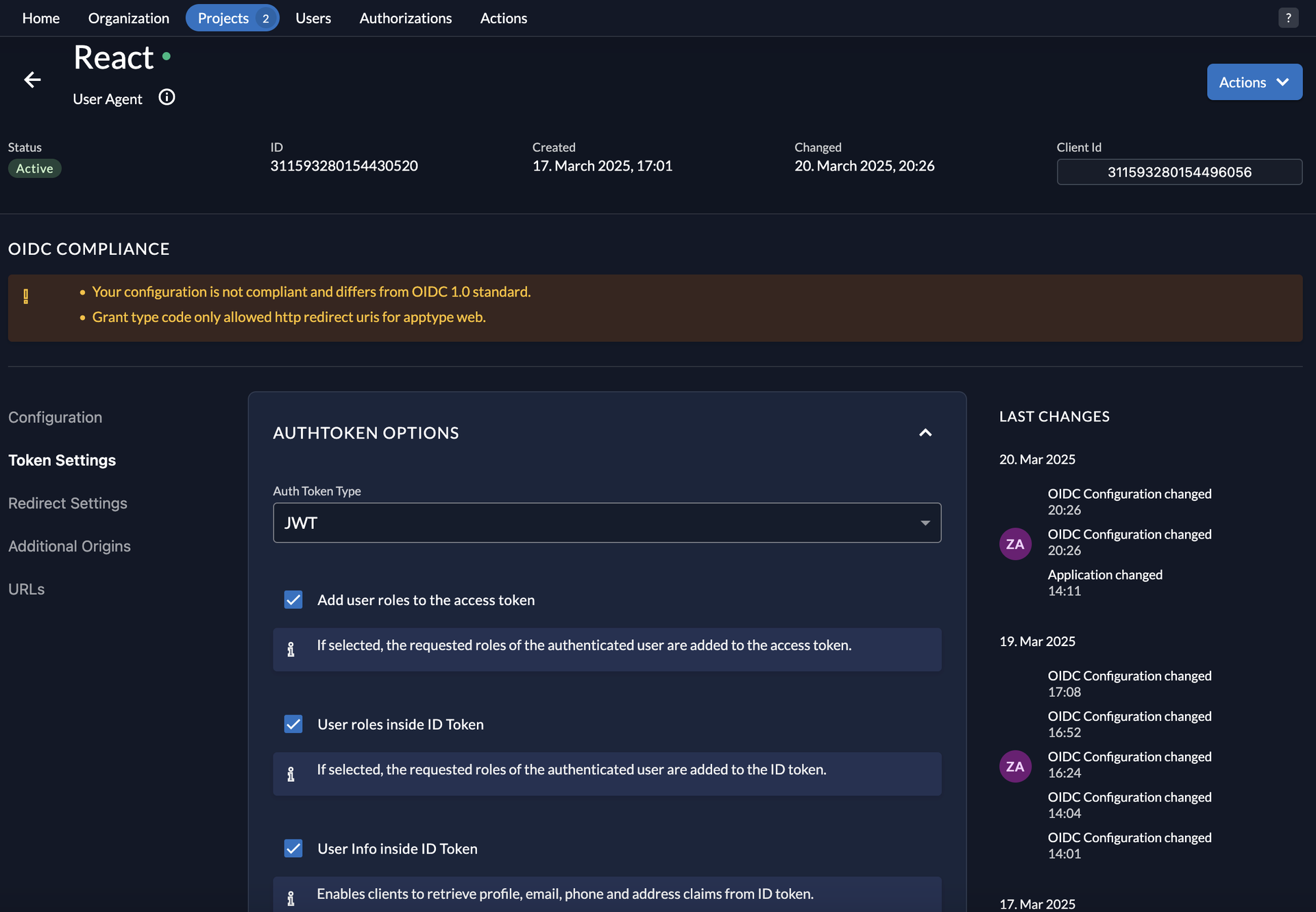Image resolution: width=1316 pixels, height=912 pixels.
Task: Click OIDC Configuration changed entry at 17:08
Action: click(1130, 684)
